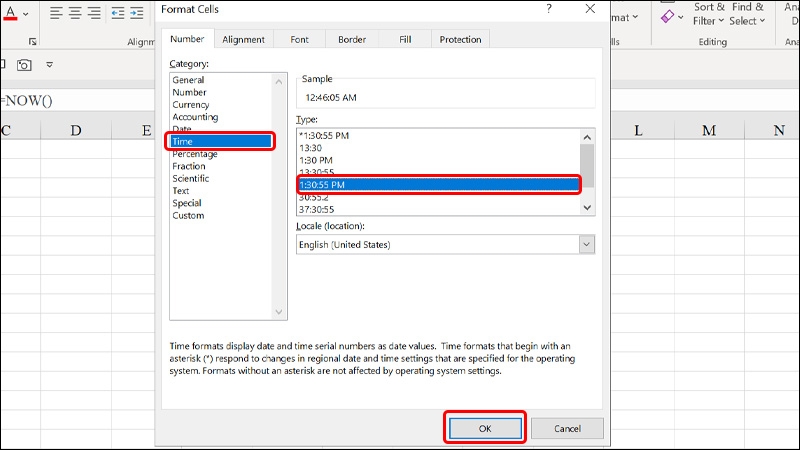800x450 pixels.
Task: Select Currency category
Action: [x=191, y=105]
